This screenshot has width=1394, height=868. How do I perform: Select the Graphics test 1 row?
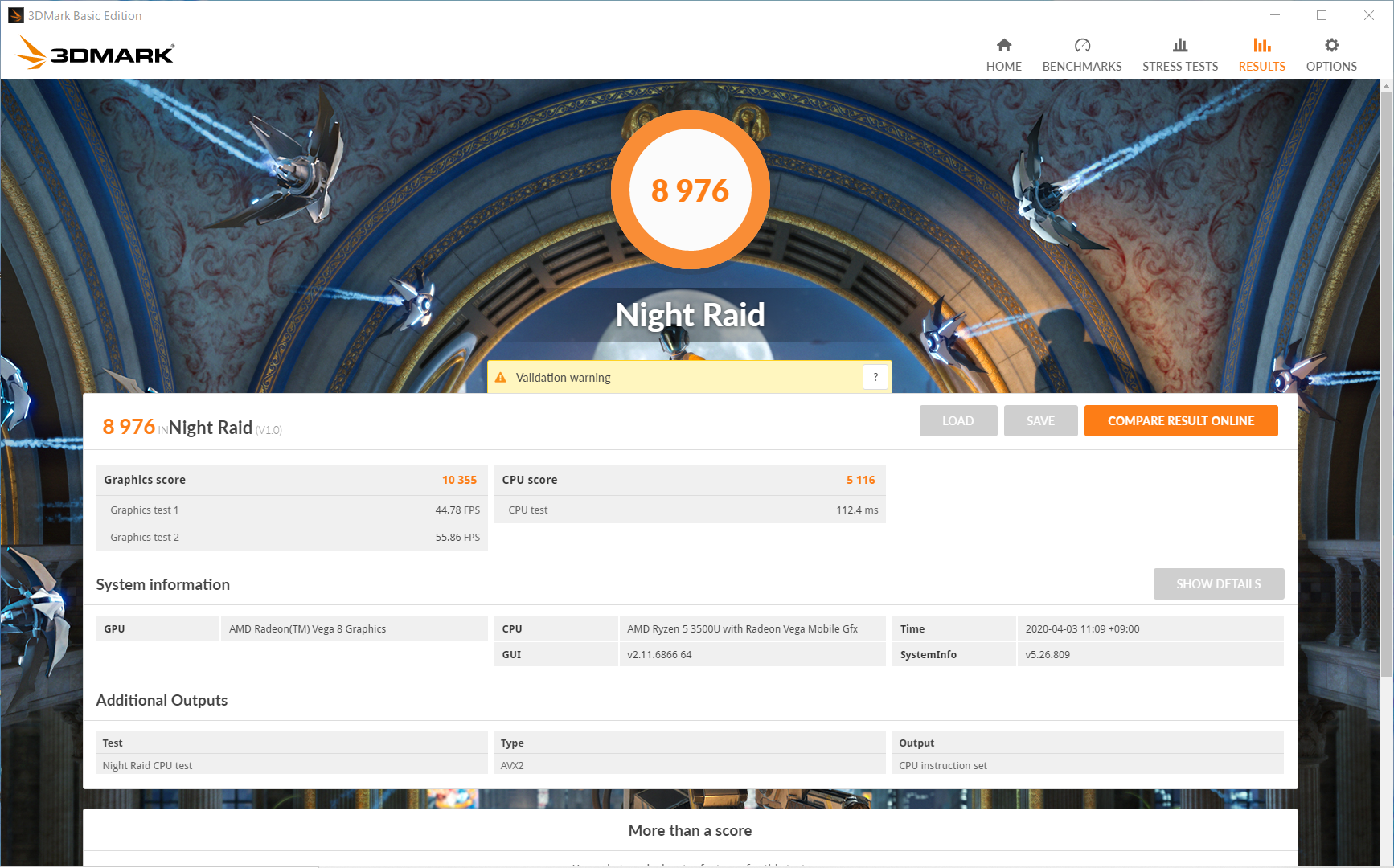click(x=292, y=510)
